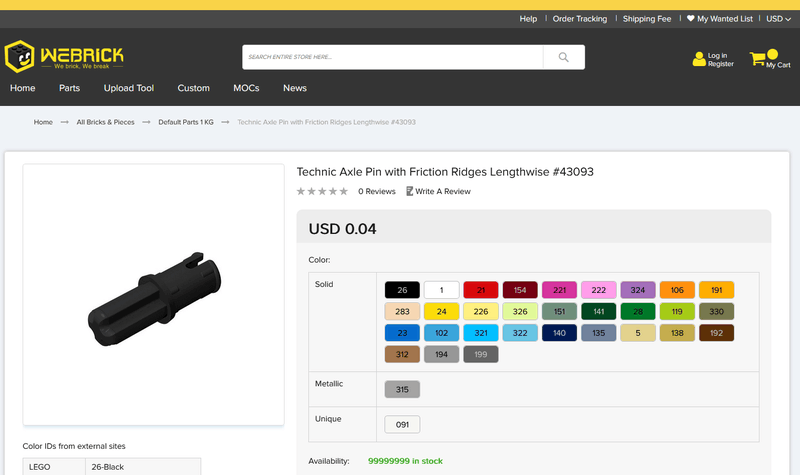Open the Upload Tool menu item
Viewport: 800px width, 475px height.
click(x=129, y=88)
